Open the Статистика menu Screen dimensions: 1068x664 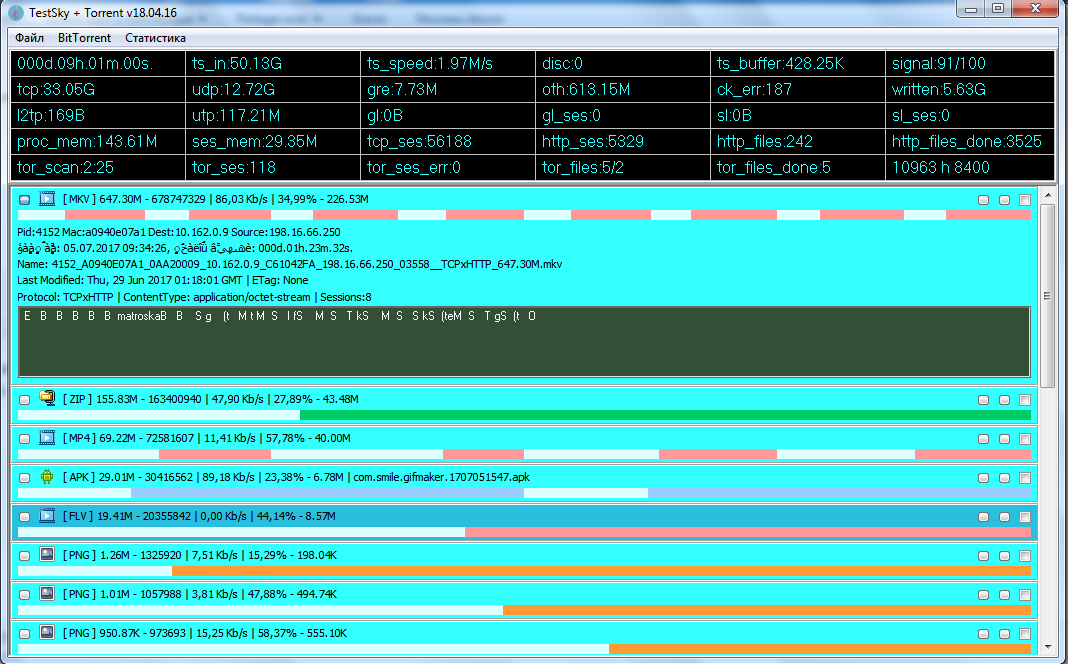(155, 38)
